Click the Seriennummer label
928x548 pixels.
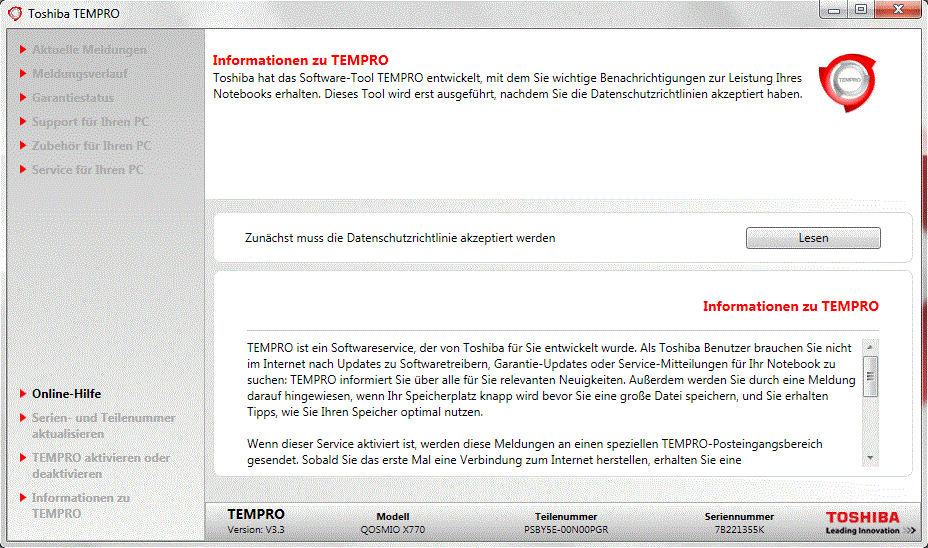739,517
